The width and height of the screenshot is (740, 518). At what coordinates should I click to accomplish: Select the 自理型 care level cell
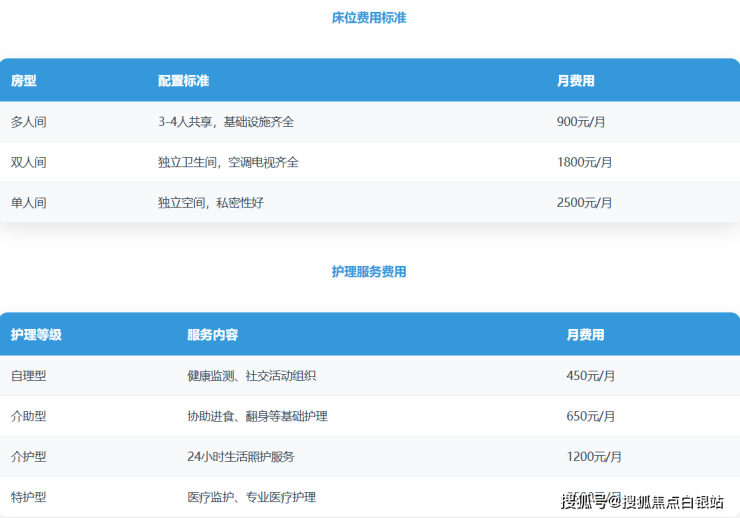tap(29, 376)
